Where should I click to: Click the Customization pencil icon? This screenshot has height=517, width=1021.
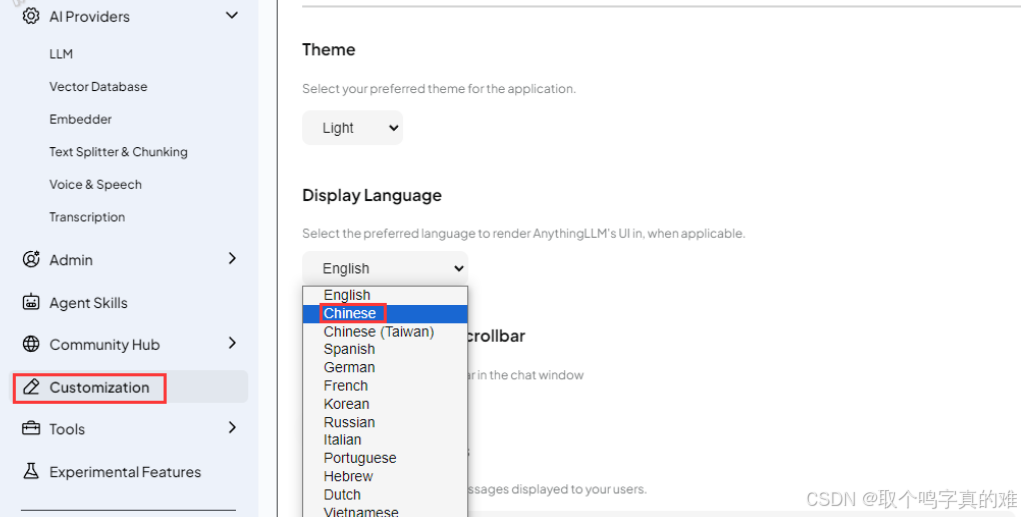31,387
